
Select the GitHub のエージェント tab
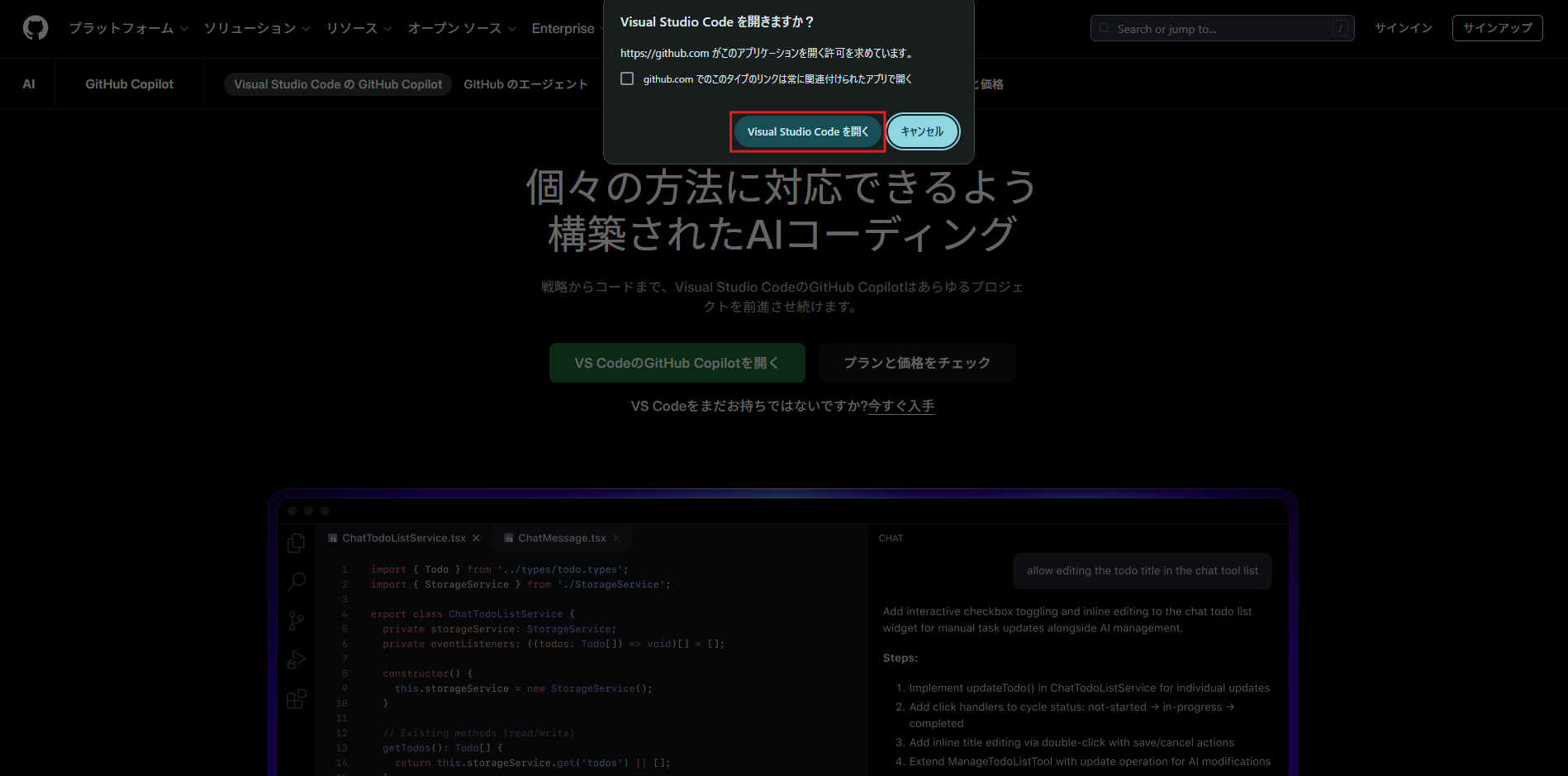point(525,84)
